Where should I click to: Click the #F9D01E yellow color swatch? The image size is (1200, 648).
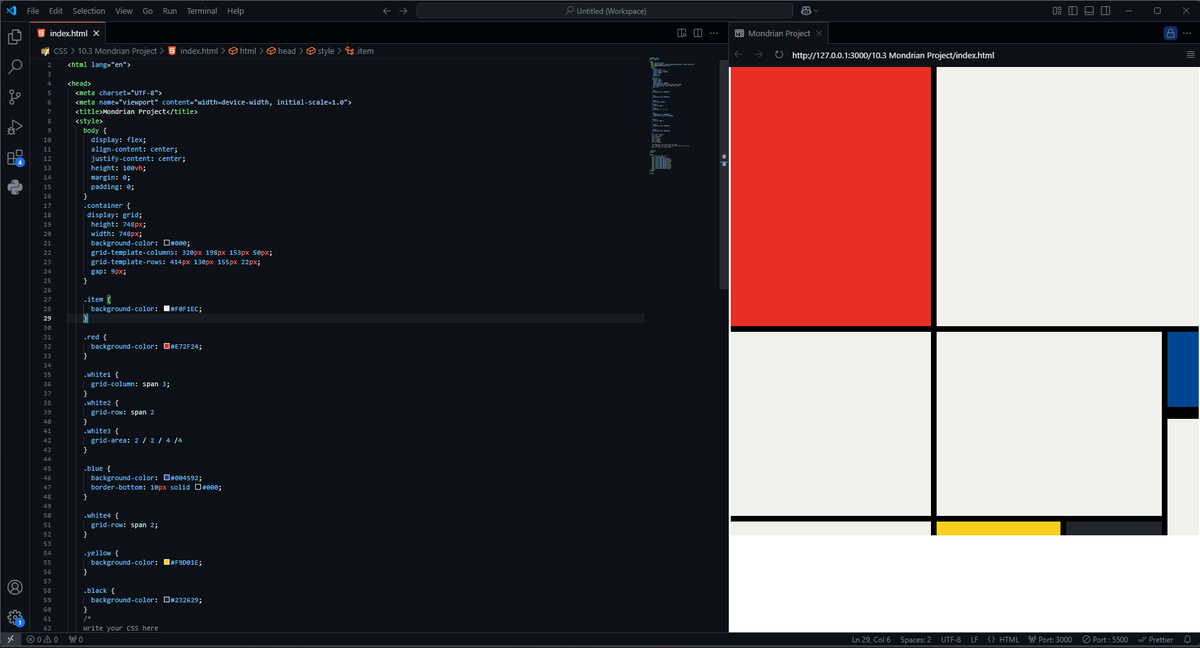[167, 562]
